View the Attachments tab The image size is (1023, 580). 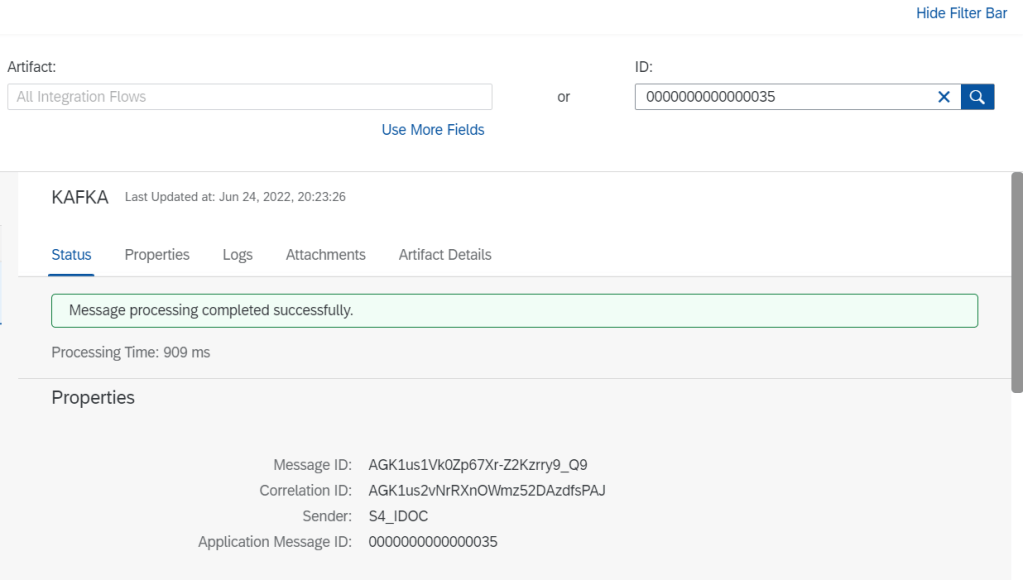[x=325, y=255]
